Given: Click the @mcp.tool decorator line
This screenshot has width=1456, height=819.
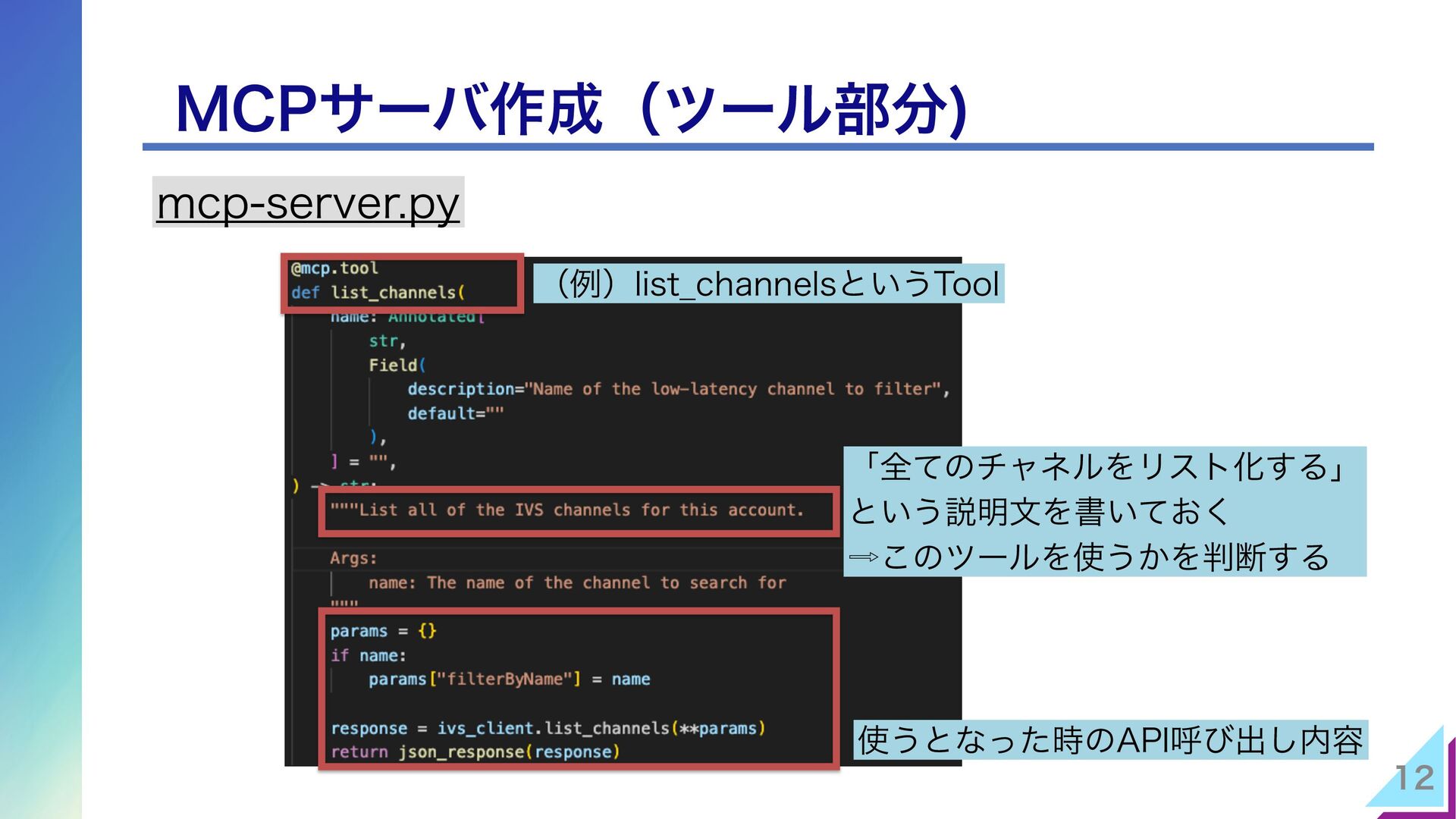Looking at the screenshot, I should click(334, 268).
